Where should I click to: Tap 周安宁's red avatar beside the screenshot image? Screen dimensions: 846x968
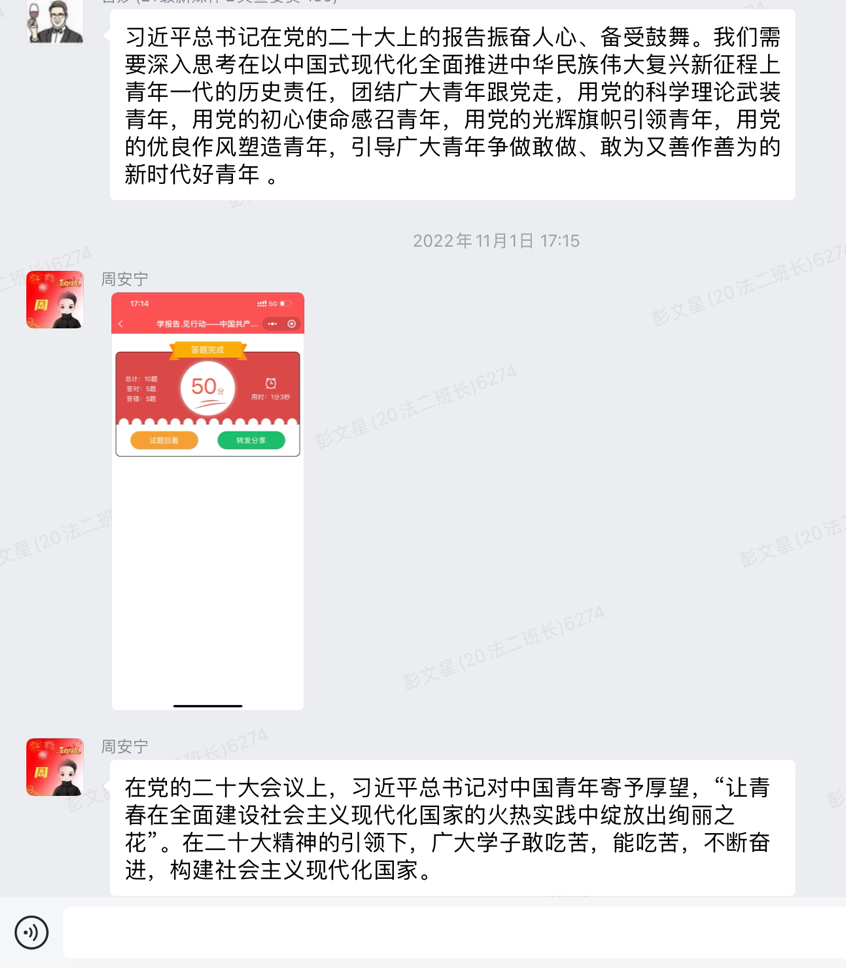55,299
